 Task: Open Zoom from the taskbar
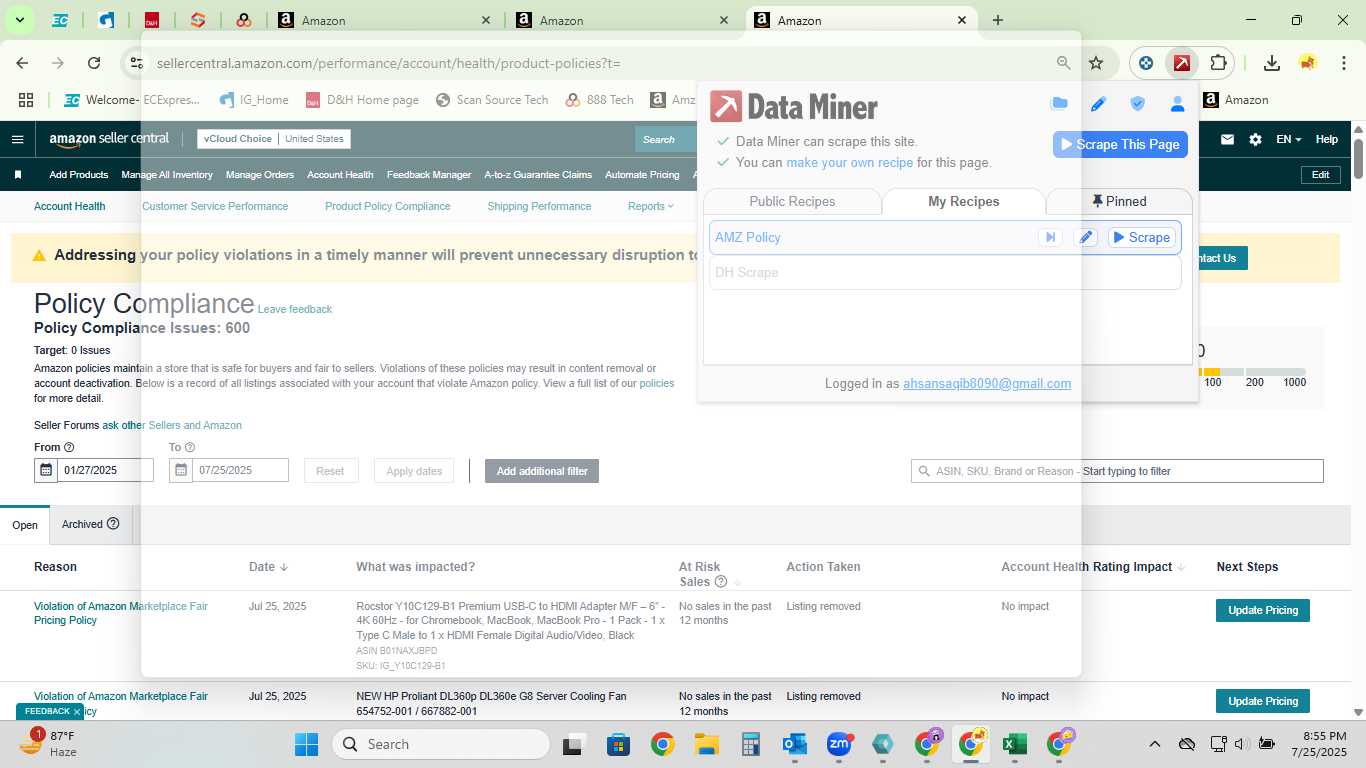[x=838, y=744]
